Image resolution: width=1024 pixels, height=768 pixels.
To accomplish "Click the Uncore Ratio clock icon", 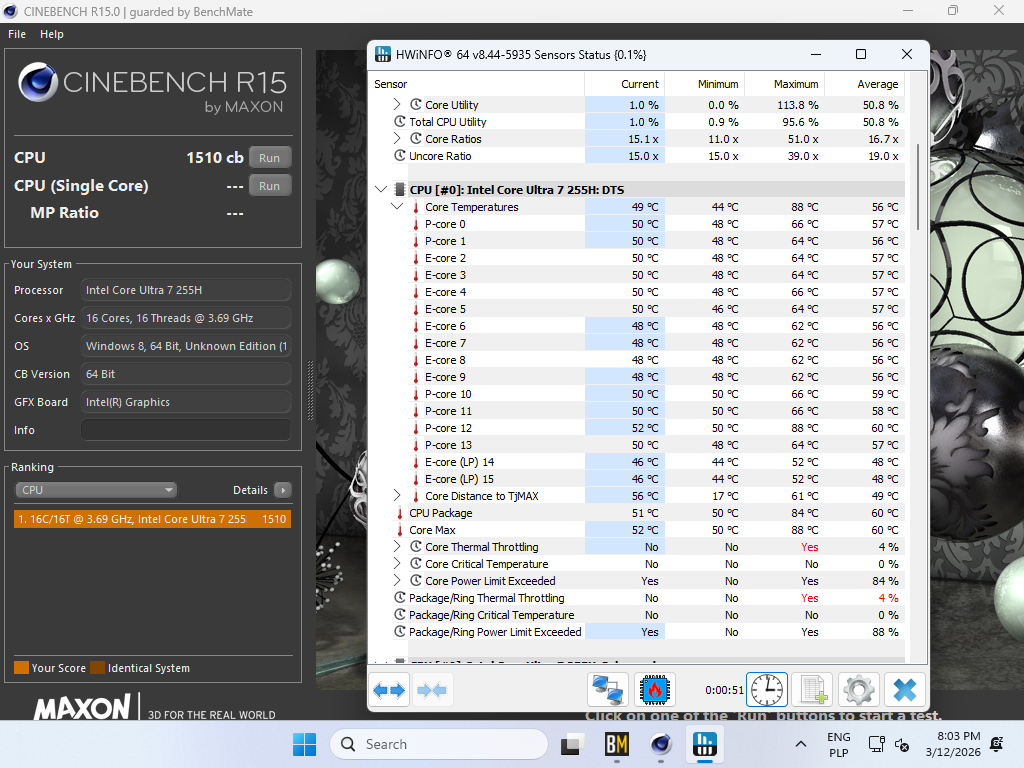I will [400, 155].
